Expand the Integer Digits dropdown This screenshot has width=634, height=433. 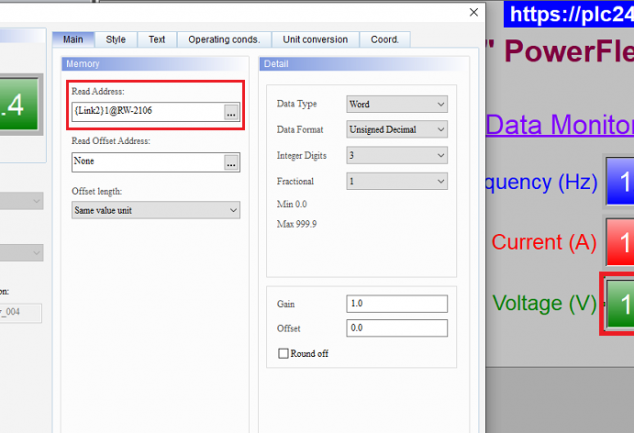[397, 155]
